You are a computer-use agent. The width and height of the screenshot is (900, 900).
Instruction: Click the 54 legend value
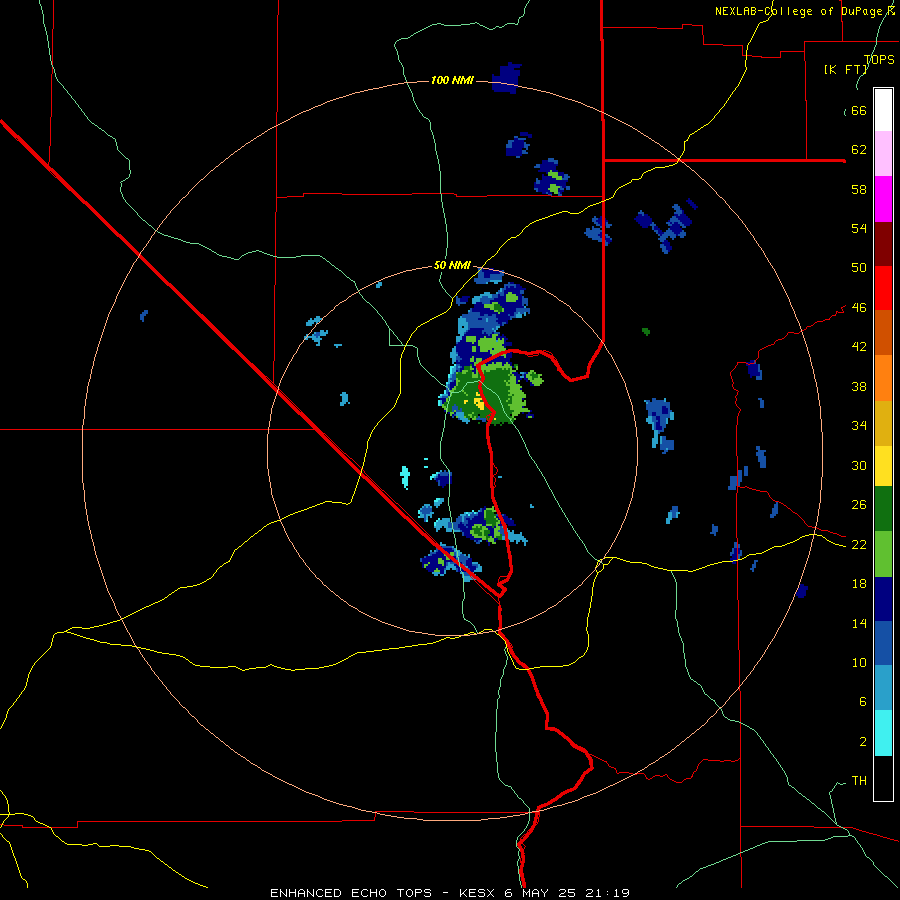tap(859, 228)
